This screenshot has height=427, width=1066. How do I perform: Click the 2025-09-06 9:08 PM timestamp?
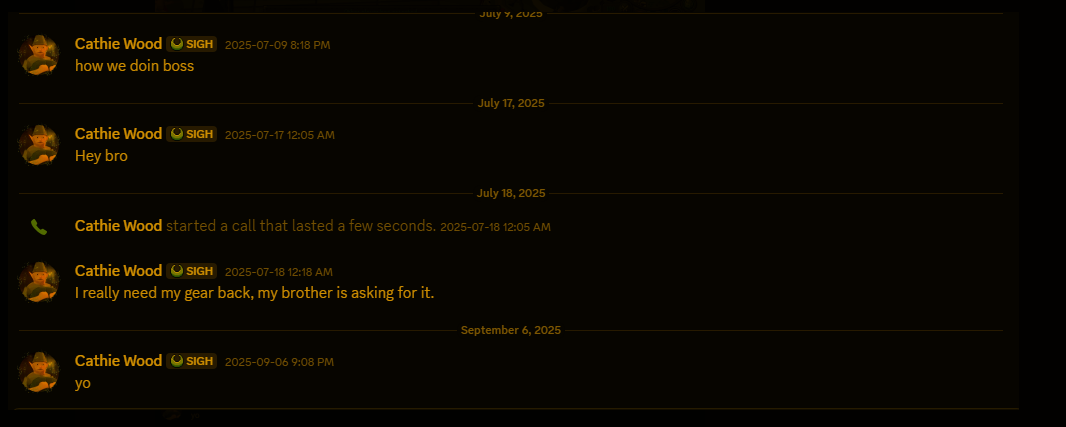click(x=279, y=362)
